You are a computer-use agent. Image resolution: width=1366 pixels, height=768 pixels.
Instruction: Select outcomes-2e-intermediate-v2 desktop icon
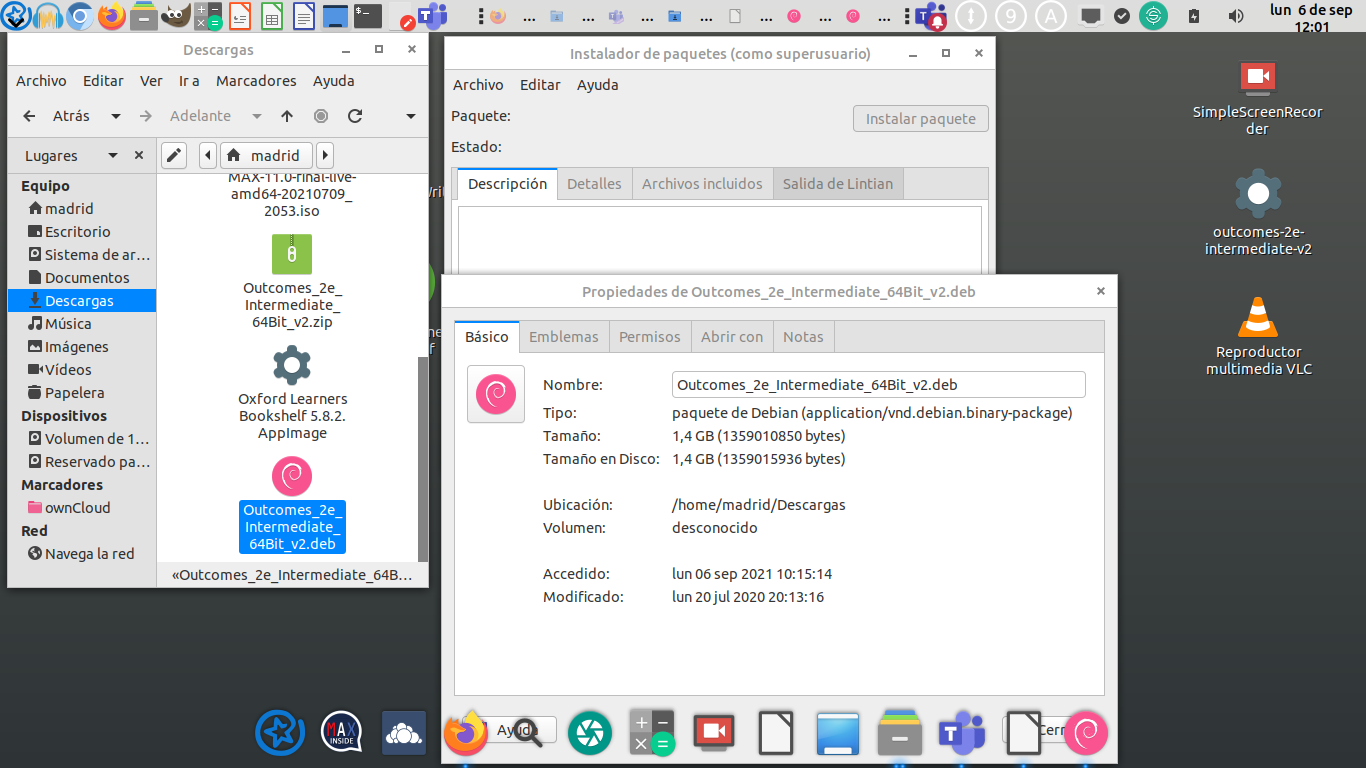[1258, 212]
